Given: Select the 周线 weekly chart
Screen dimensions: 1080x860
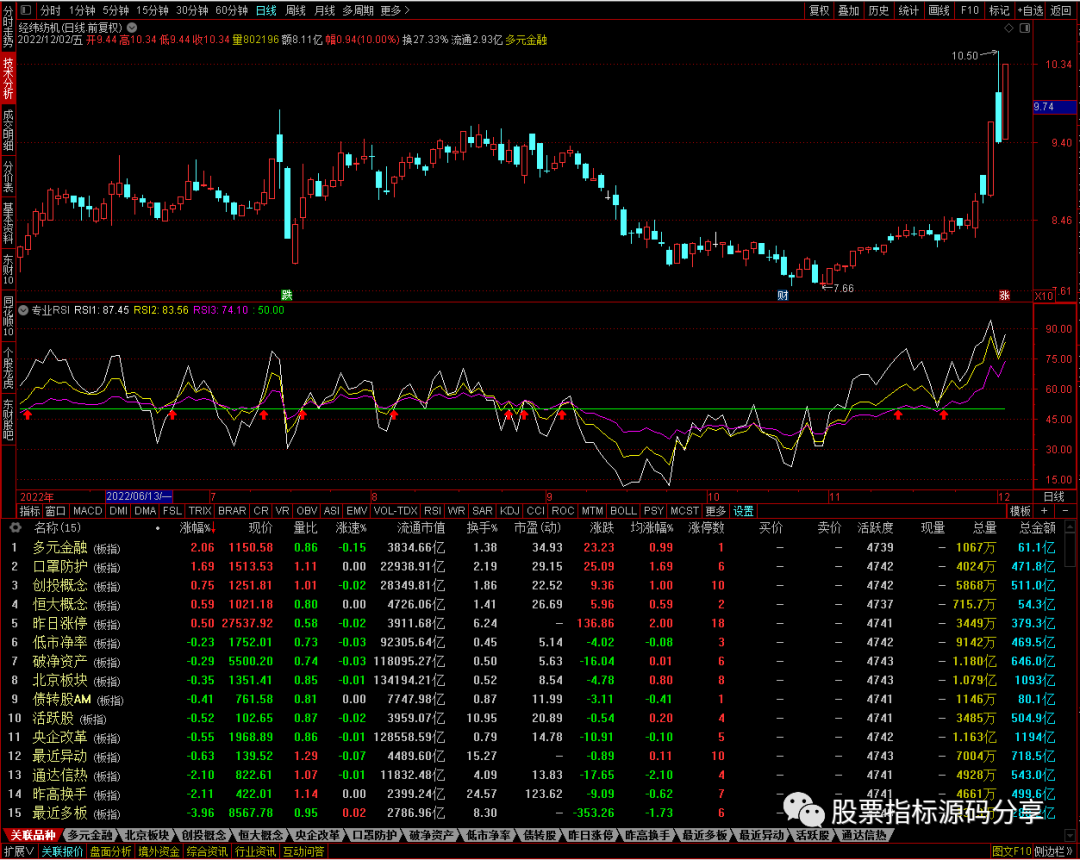Looking at the screenshot, I should coord(296,10).
